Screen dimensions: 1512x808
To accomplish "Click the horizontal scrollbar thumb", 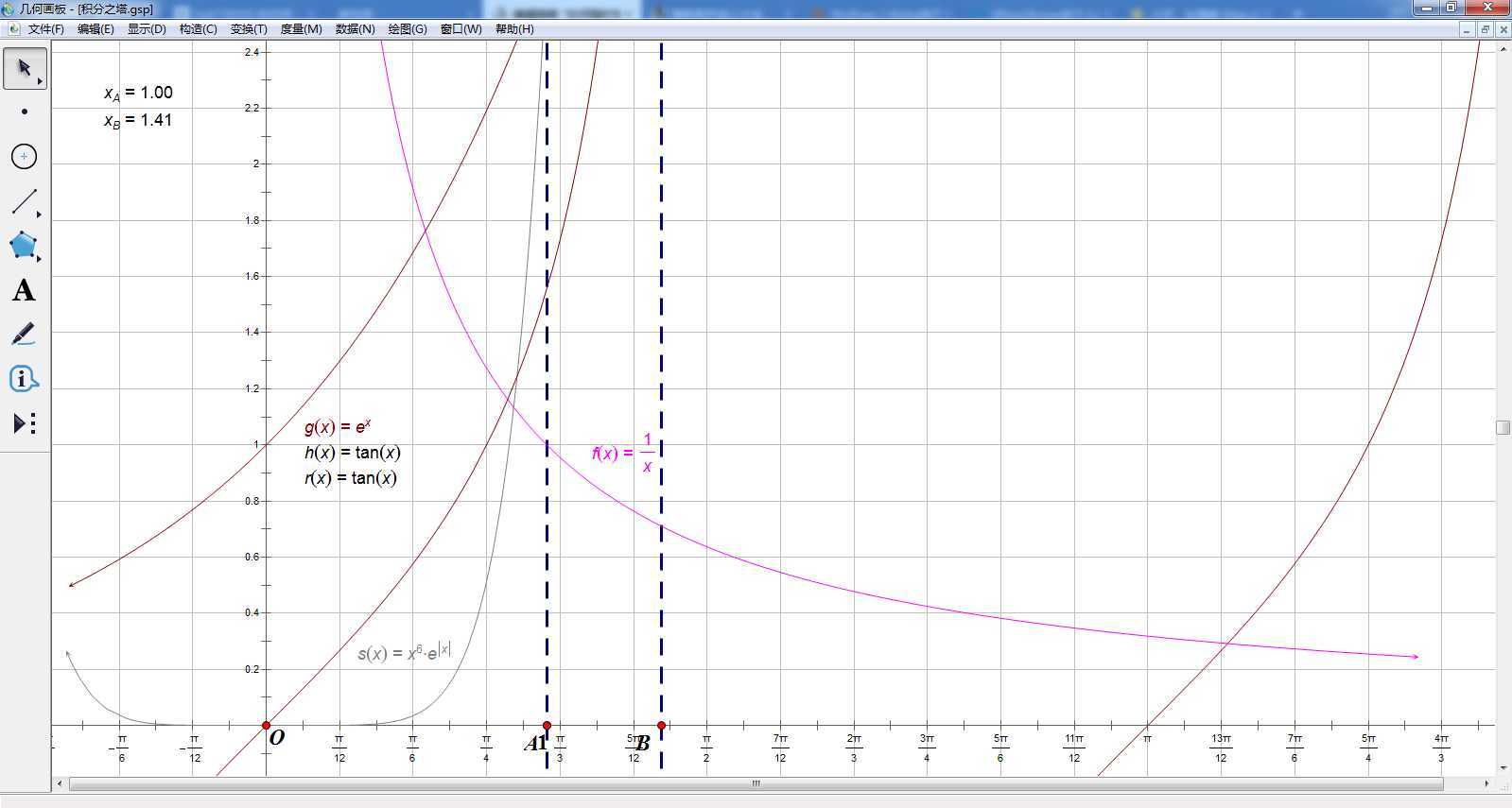I will tap(756, 783).
